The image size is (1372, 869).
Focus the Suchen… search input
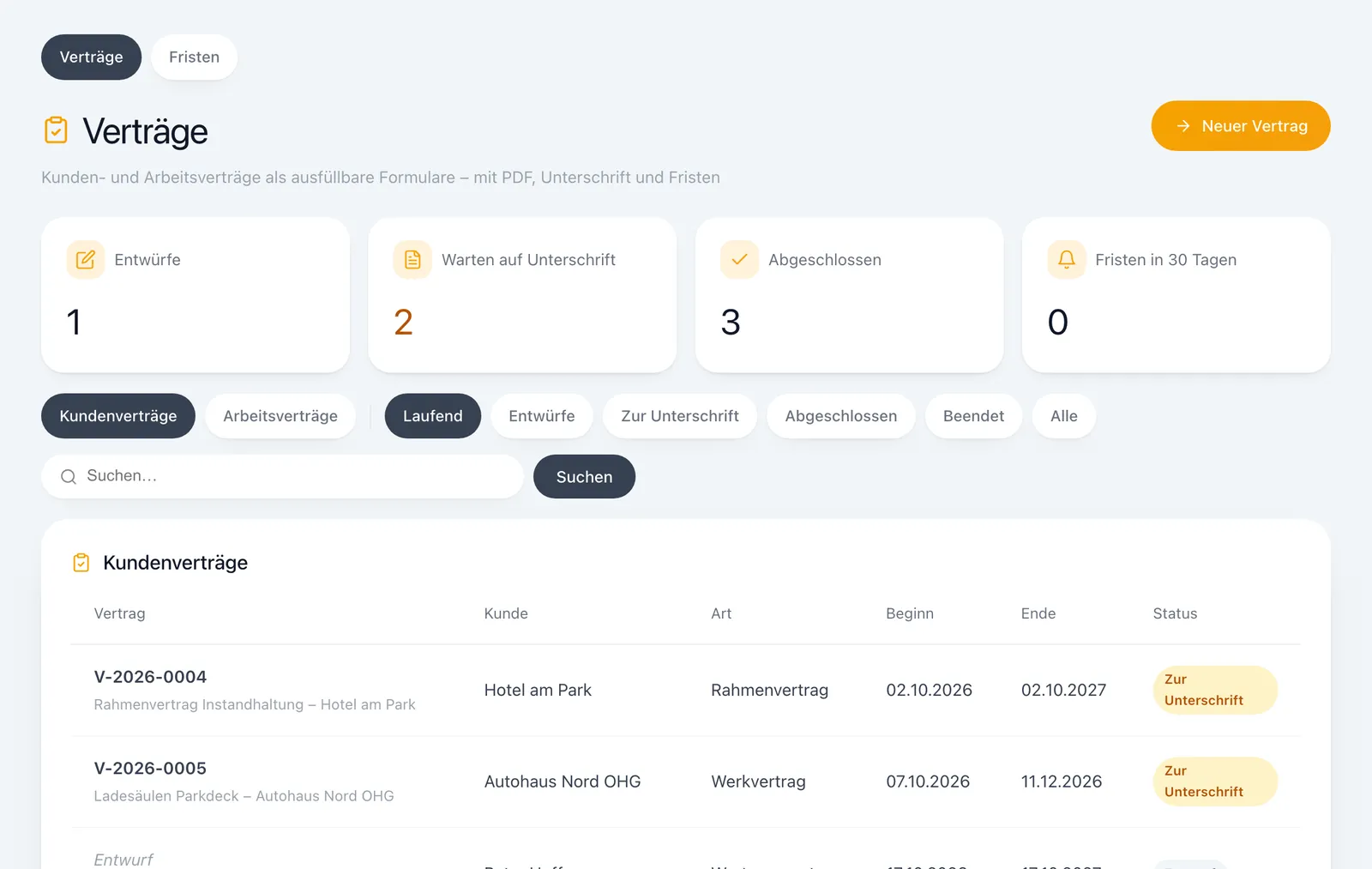pyautogui.click(x=282, y=477)
